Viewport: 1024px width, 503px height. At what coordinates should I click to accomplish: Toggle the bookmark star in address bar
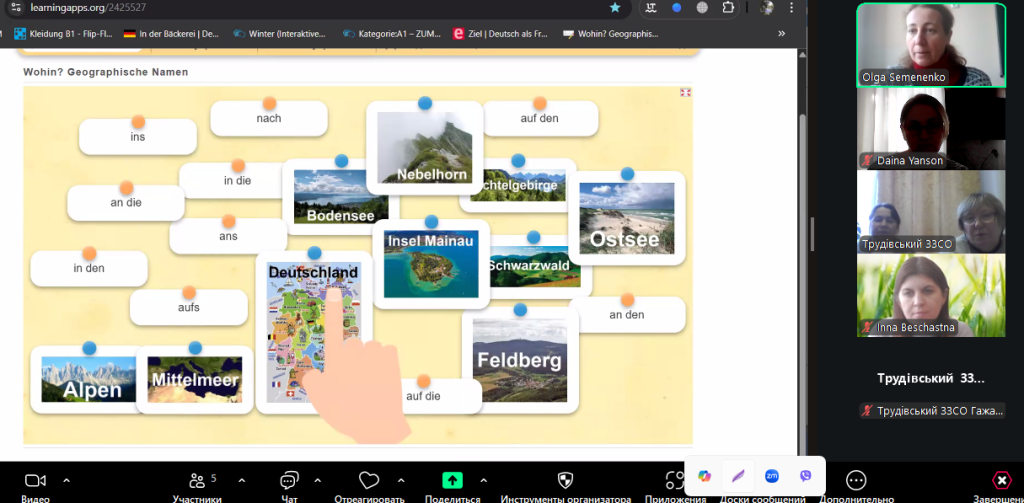click(x=615, y=7)
